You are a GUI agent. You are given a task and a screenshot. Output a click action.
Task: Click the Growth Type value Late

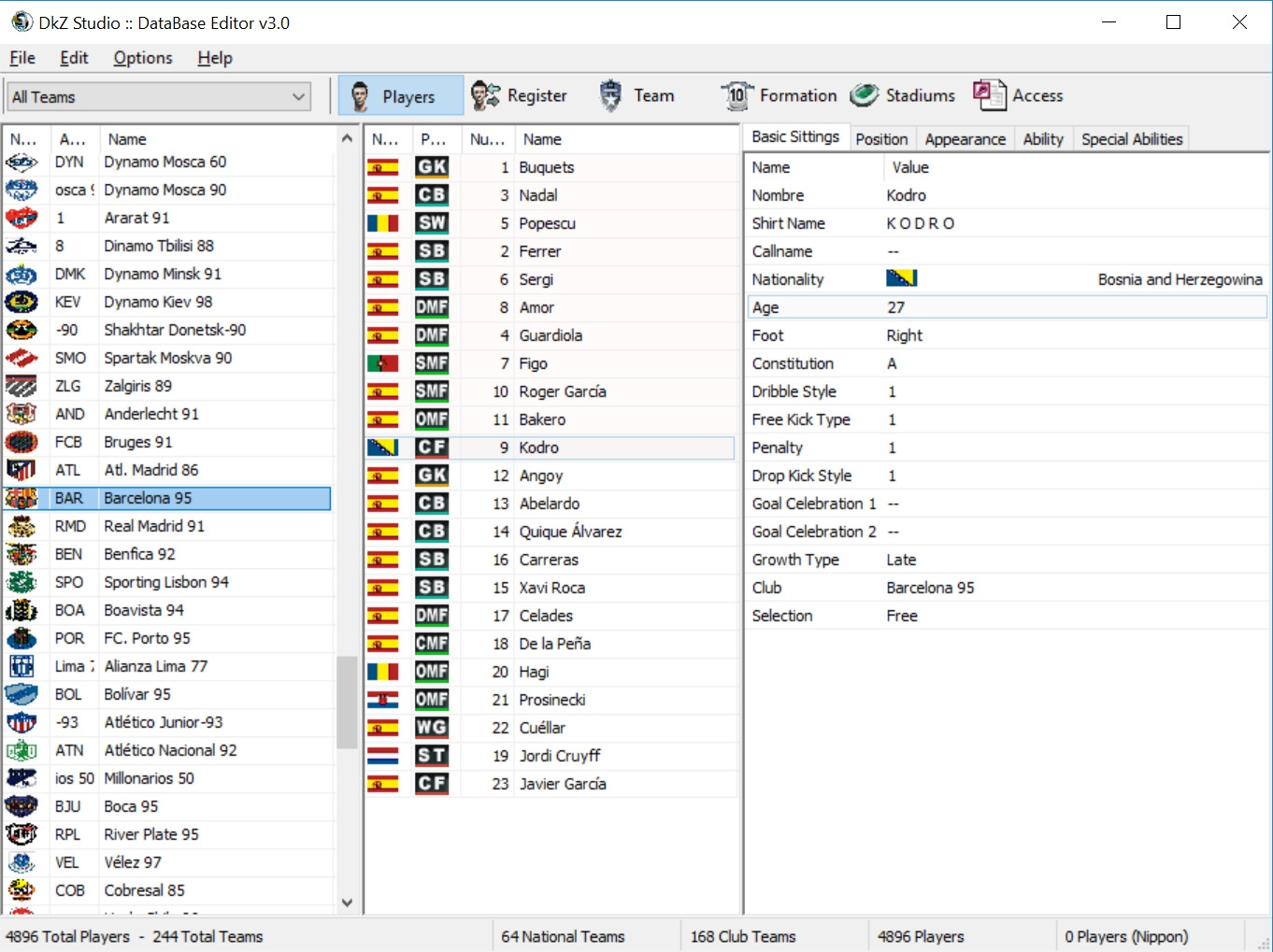901,560
